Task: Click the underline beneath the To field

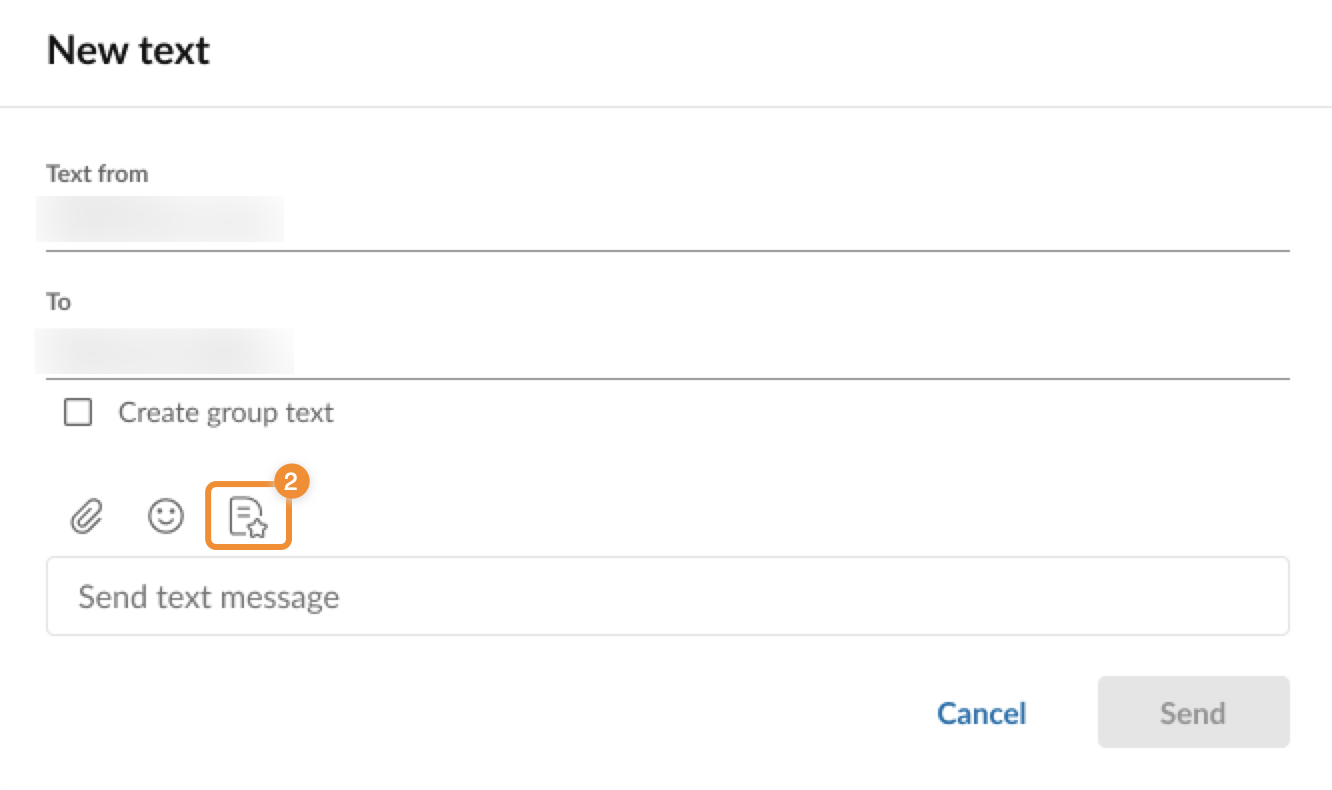Action: coord(667,379)
